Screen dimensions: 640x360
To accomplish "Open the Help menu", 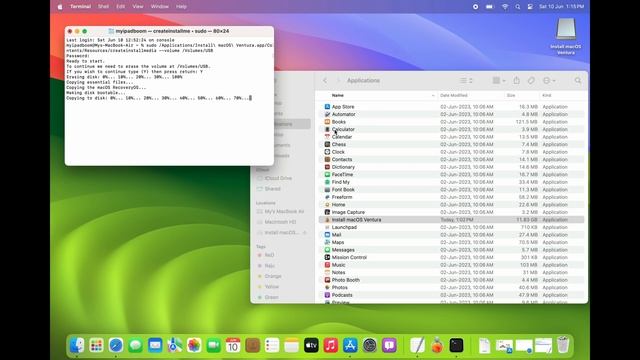I will click(x=181, y=7).
